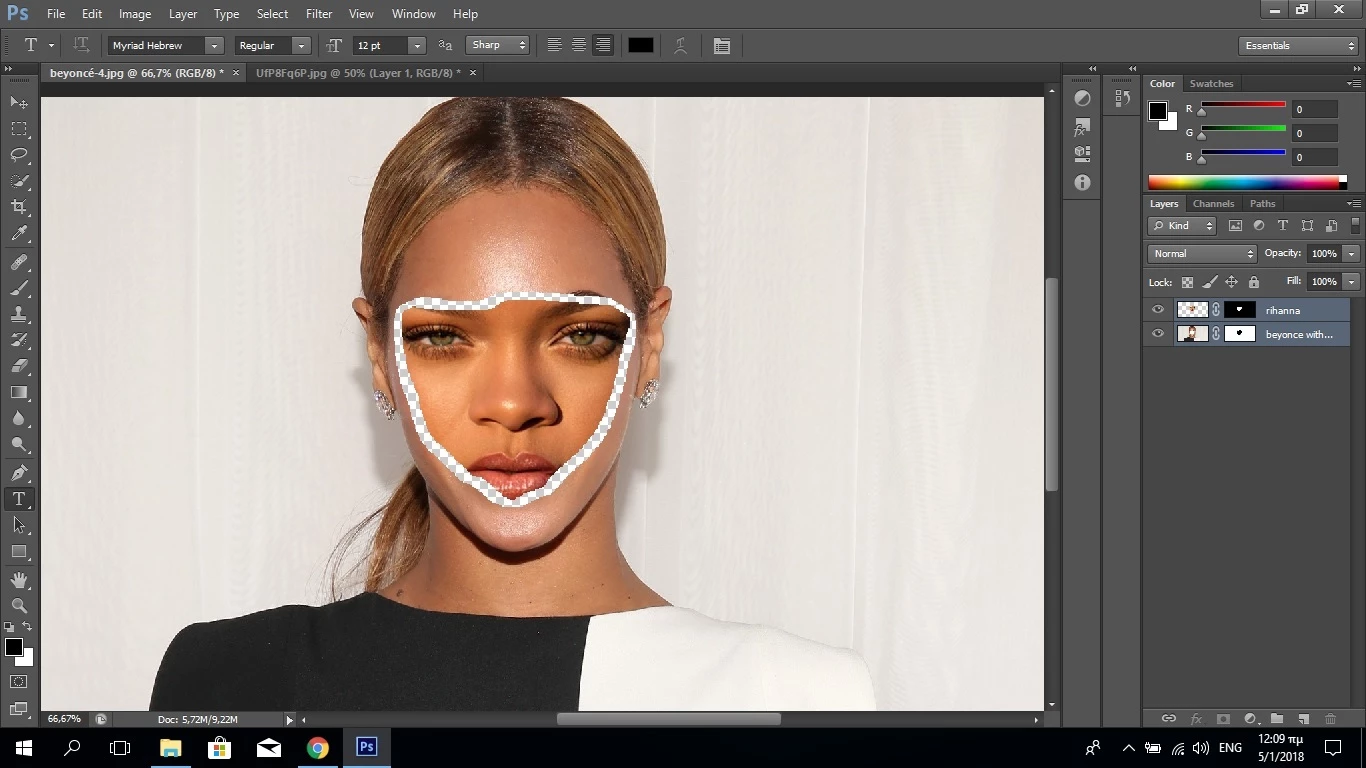Image resolution: width=1366 pixels, height=768 pixels.
Task: Toggle filter for pixel layers
Action: coord(1235,226)
